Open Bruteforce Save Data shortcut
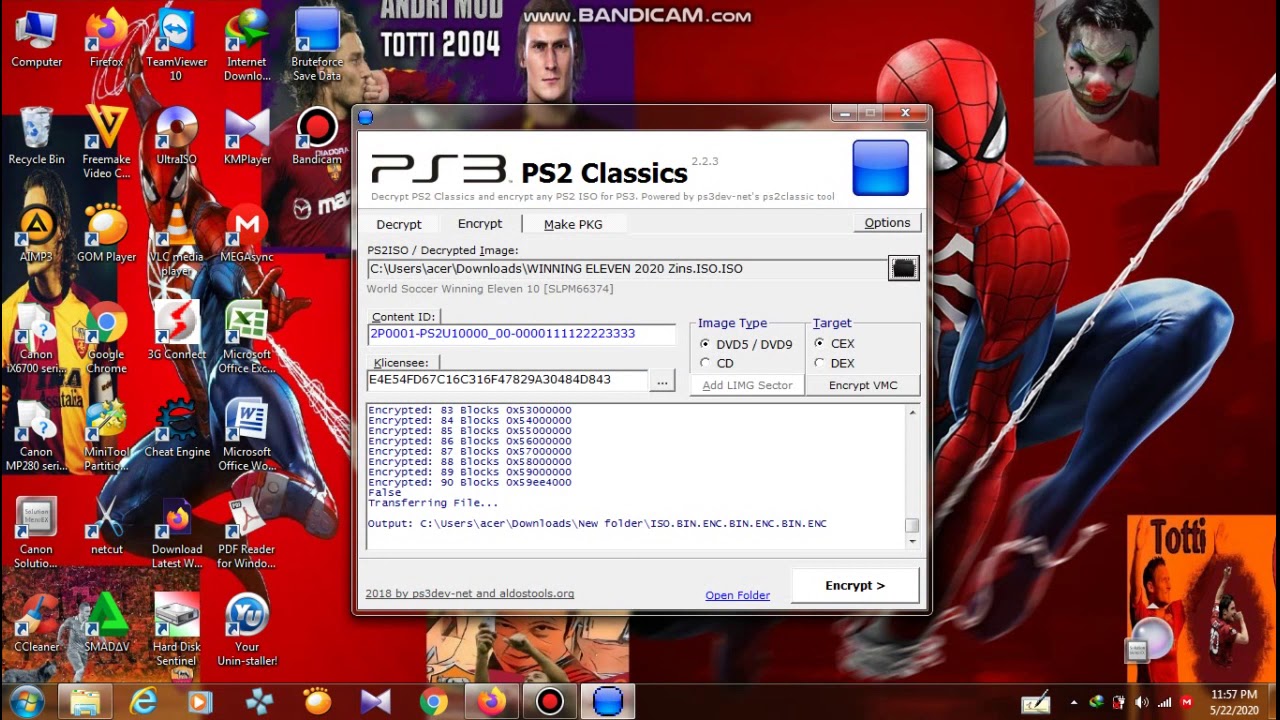The image size is (1280, 720). click(317, 45)
